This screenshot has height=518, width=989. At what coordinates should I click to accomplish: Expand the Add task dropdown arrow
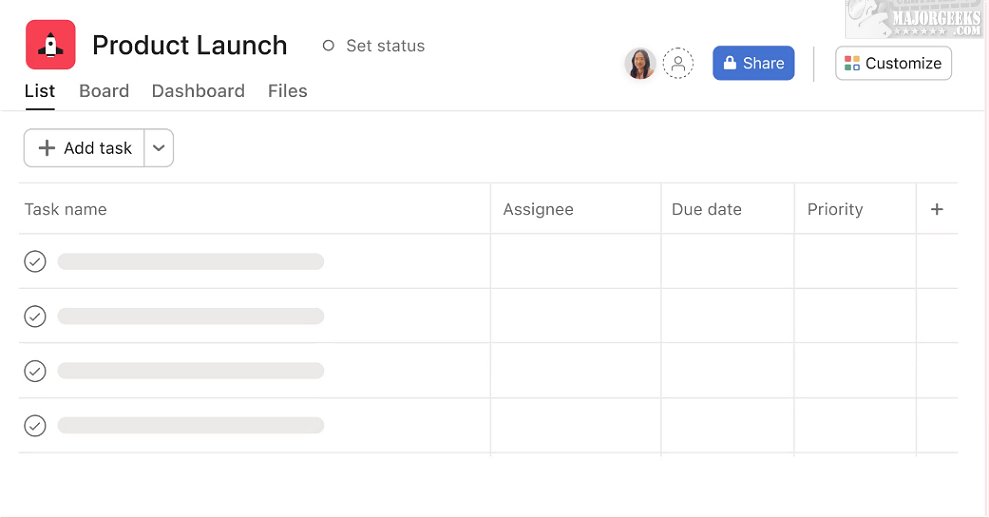pos(159,148)
